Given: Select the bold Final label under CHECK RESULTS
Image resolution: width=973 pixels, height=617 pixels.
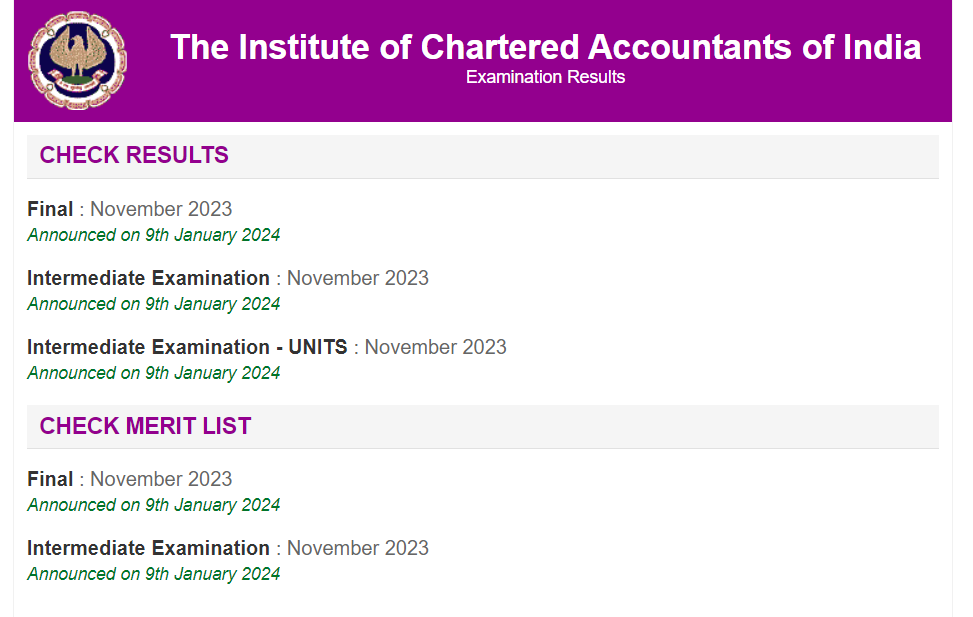Looking at the screenshot, I should [50, 209].
